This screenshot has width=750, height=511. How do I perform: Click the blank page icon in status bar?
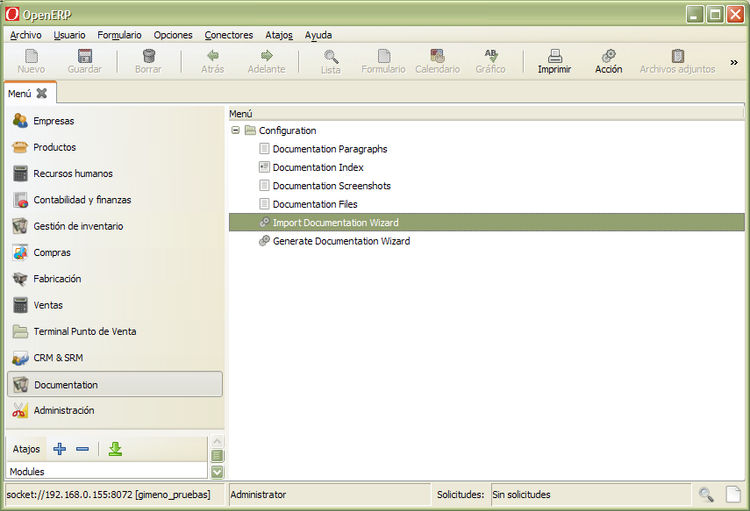point(733,494)
